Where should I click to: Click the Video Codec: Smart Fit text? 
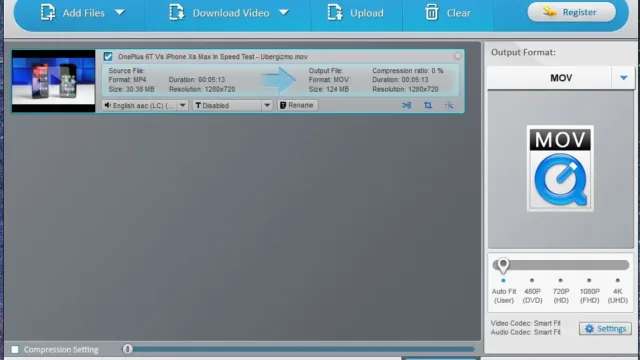tap(525, 323)
